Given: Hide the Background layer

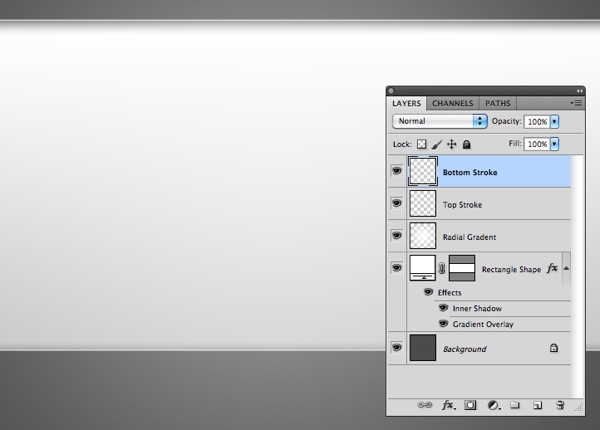Looking at the screenshot, I should pos(397,347).
